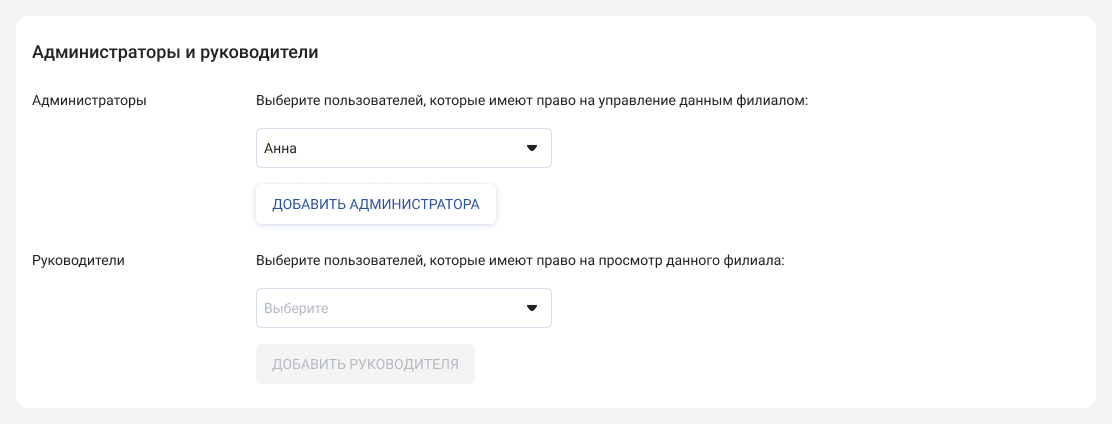The width and height of the screenshot is (1112, 424).
Task: Click the Администраторы row label
Action: point(89,100)
